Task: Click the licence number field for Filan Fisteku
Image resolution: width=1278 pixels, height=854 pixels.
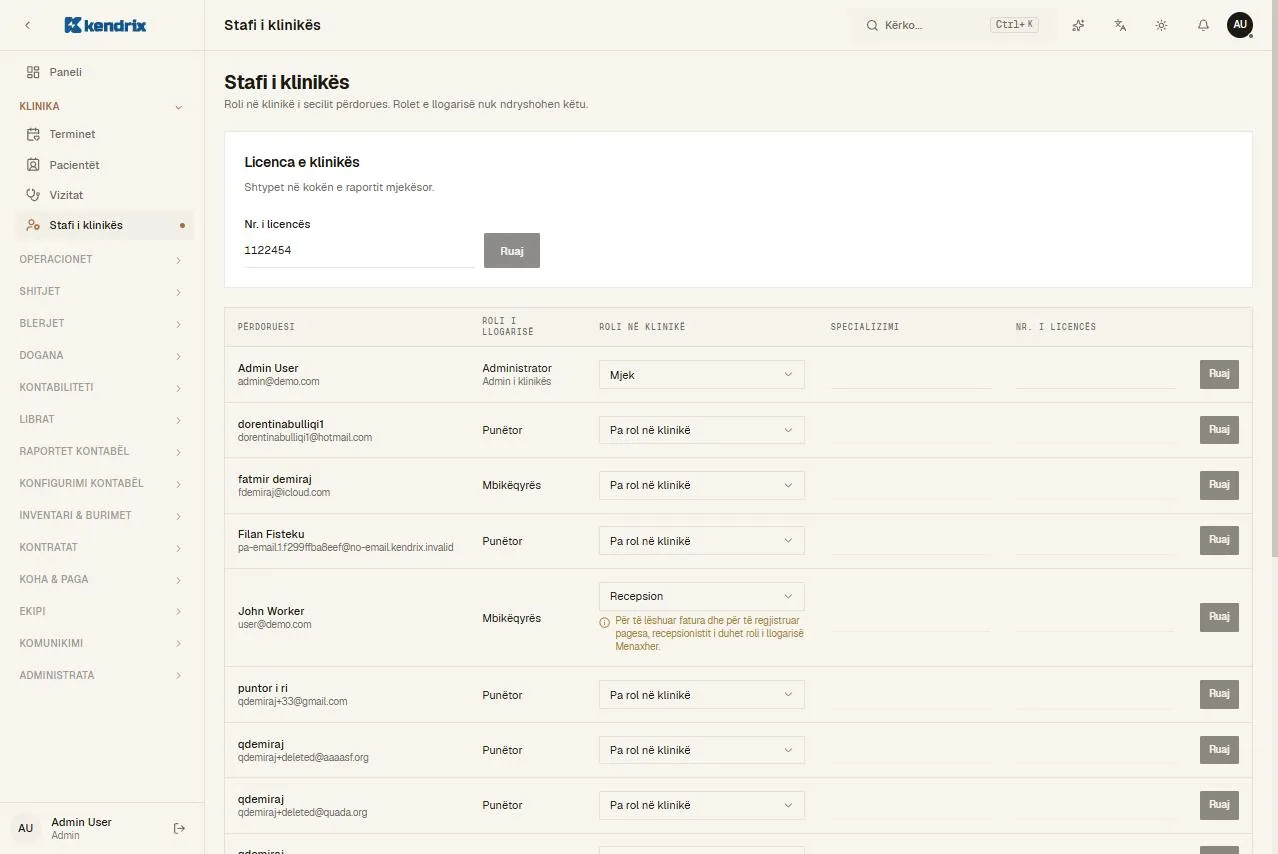Action: point(1095,541)
